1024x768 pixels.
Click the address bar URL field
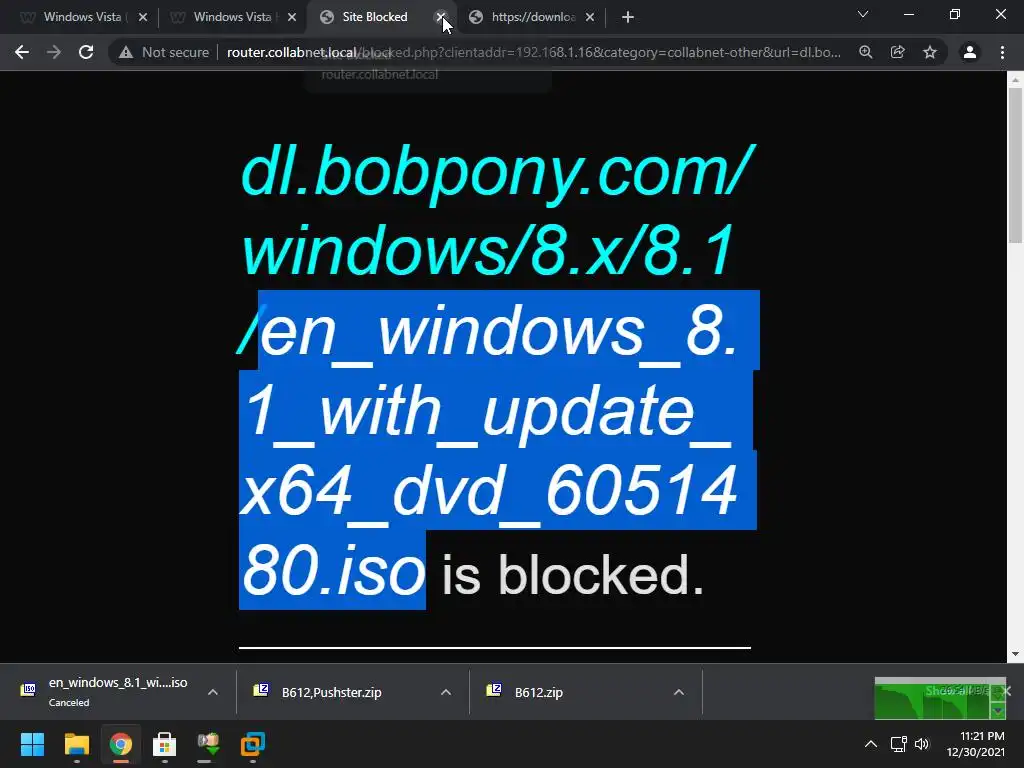(x=534, y=52)
